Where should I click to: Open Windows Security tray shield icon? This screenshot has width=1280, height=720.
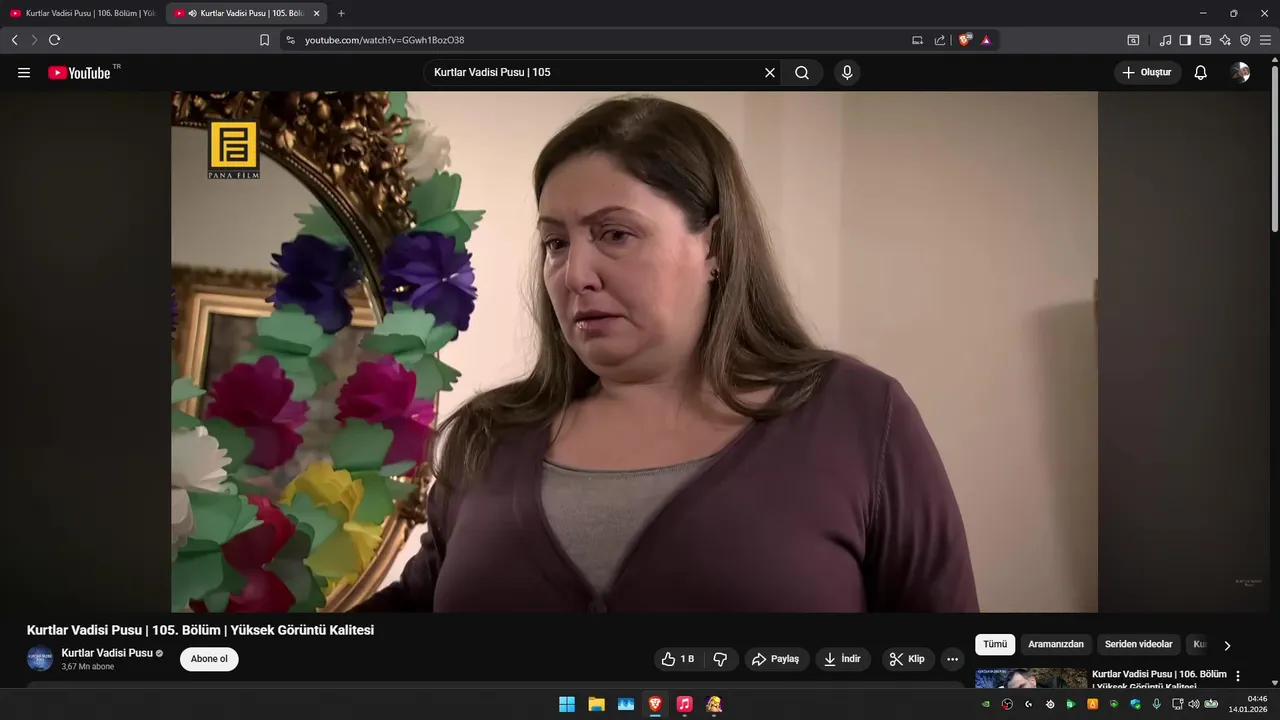point(1135,704)
